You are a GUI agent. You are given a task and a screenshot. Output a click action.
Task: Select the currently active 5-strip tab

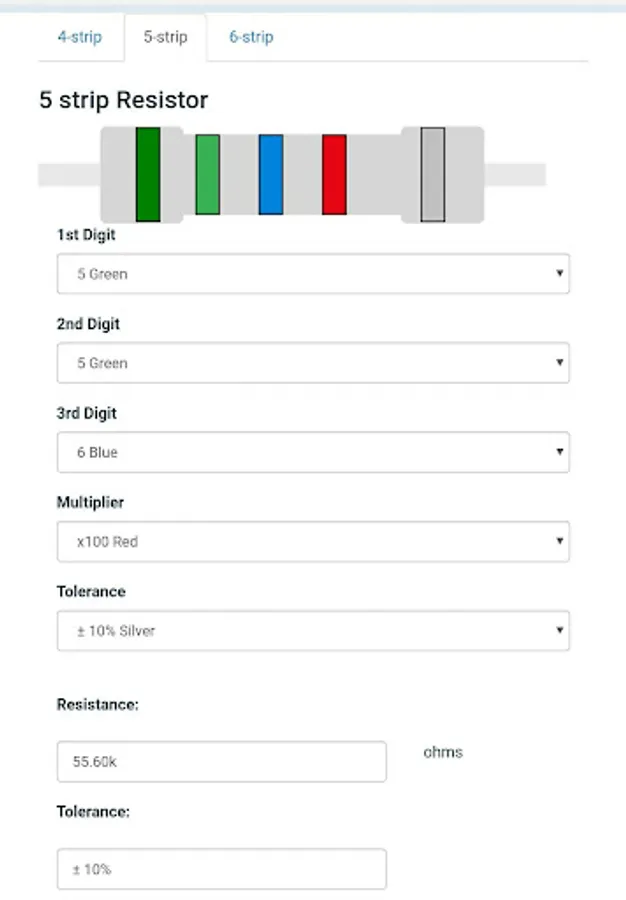tap(164, 37)
